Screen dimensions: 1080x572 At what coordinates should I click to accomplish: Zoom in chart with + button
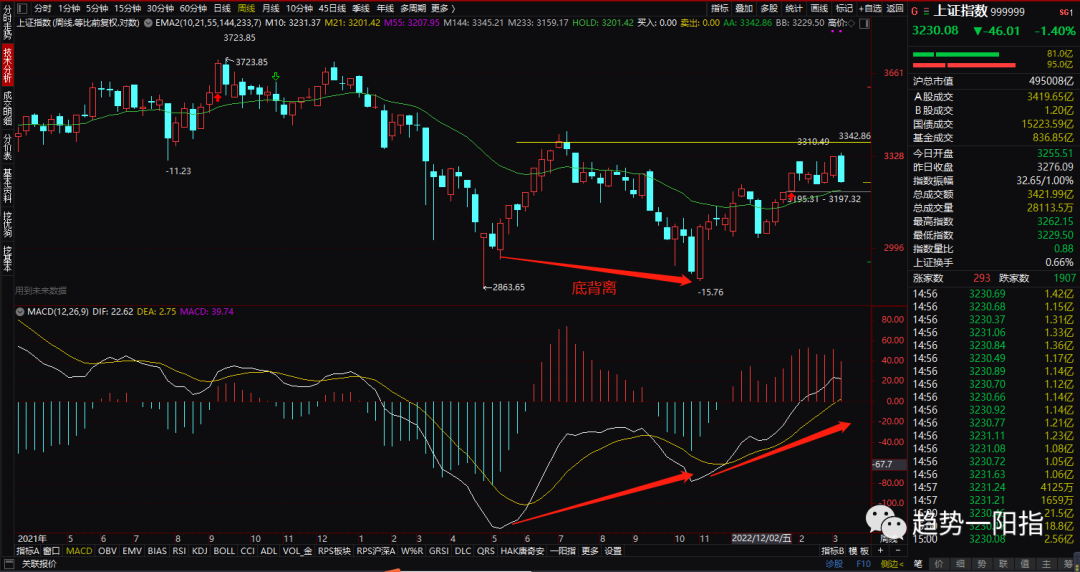coord(880,551)
